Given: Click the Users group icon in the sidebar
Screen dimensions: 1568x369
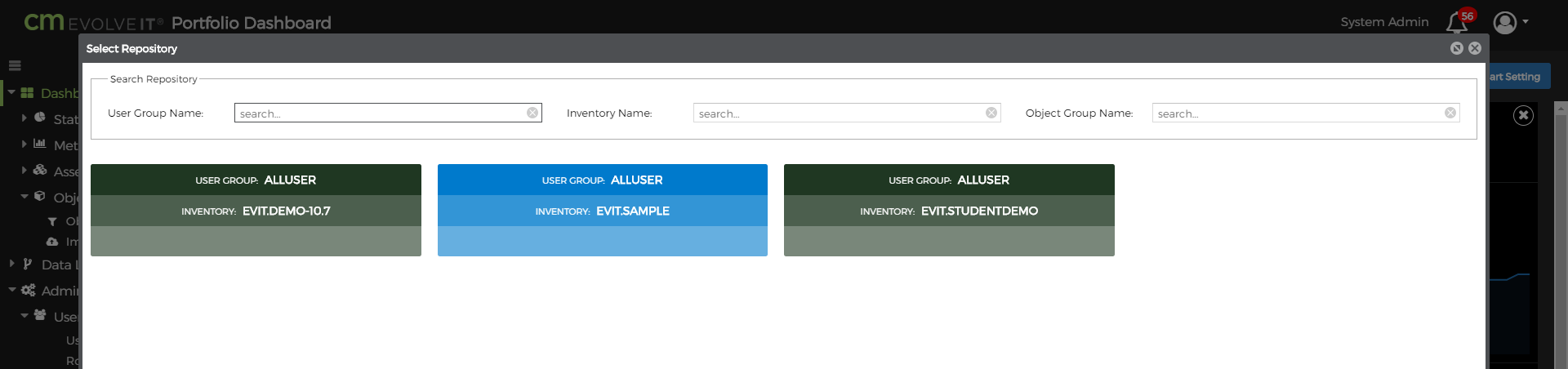Looking at the screenshot, I should (x=40, y=315).
